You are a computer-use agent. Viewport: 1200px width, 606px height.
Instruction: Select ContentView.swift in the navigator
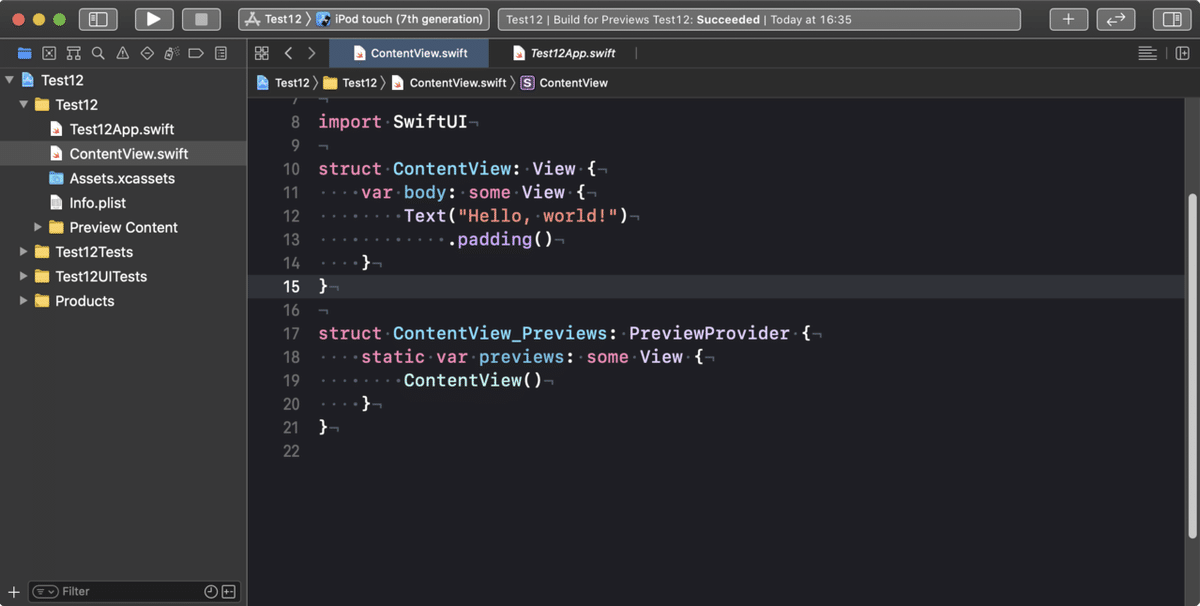(123, 154)
